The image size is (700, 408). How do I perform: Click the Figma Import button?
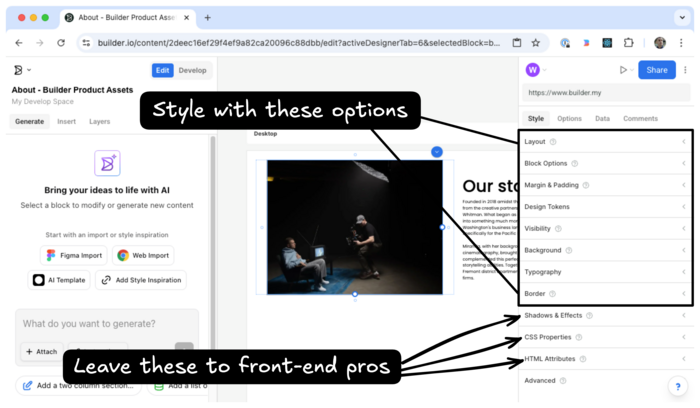point(74,255)
